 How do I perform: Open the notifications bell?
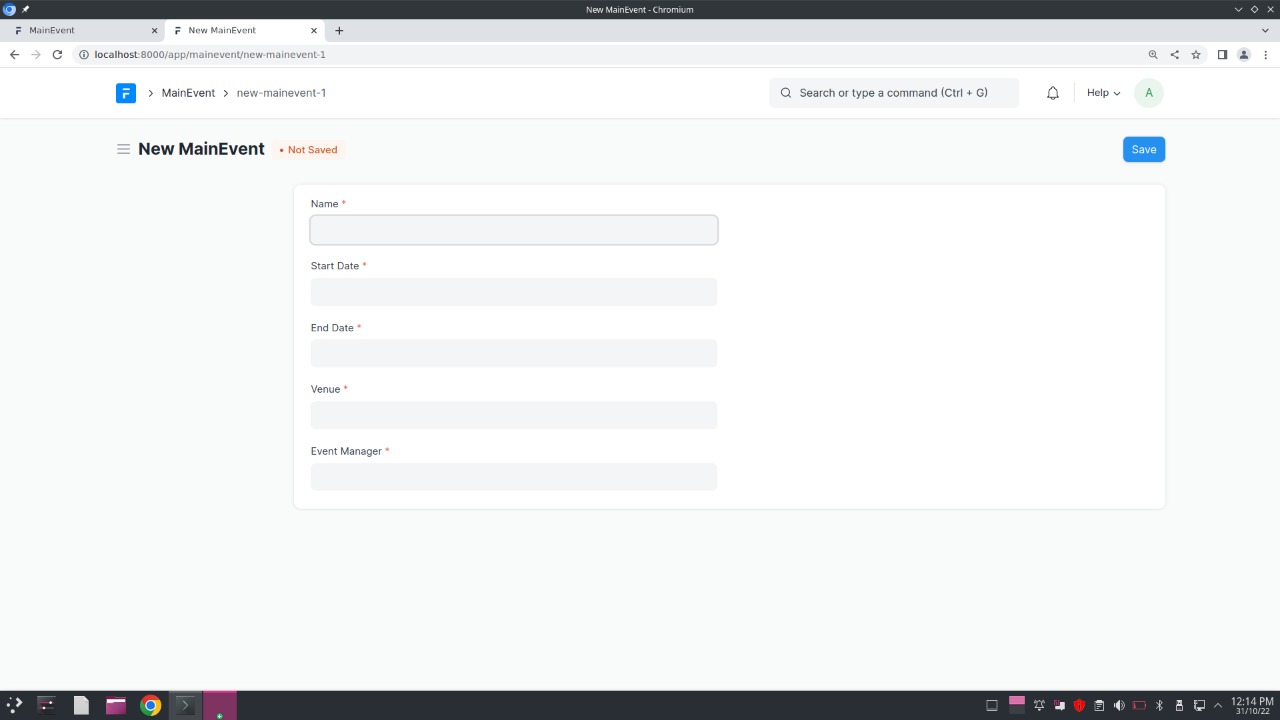[1053, 93]
